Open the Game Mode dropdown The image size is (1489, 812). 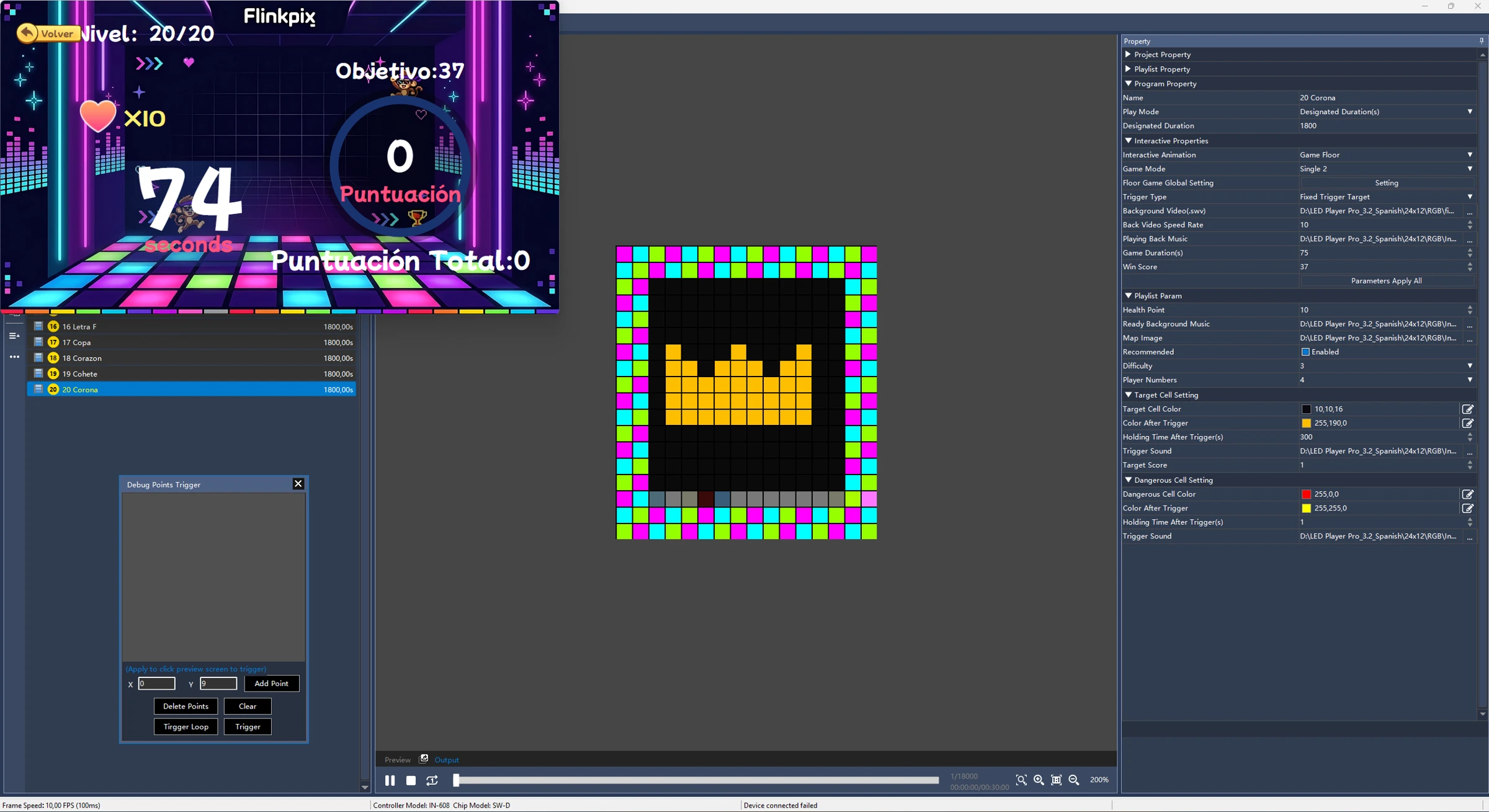(1470, 169)
